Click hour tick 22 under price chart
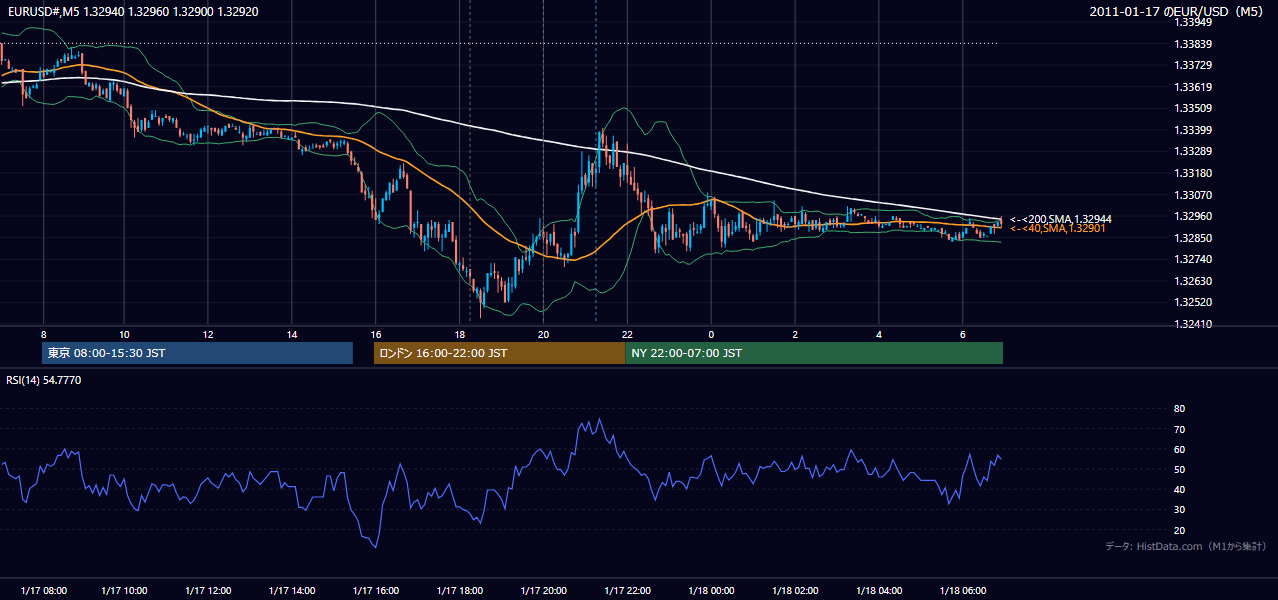1278x600 pixels. (627, 334)
